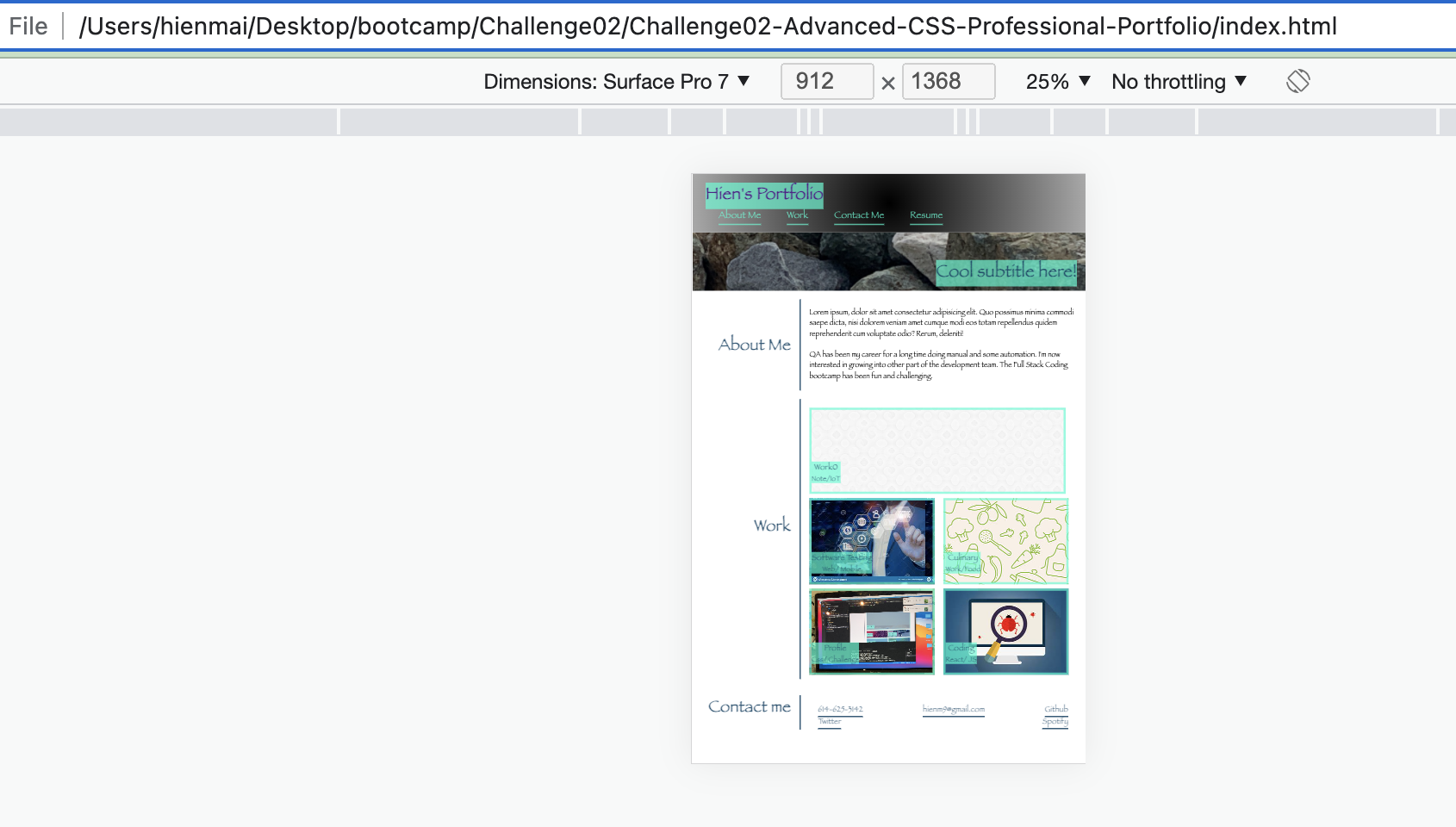Click the device height input showing 1368

point(947,81)
